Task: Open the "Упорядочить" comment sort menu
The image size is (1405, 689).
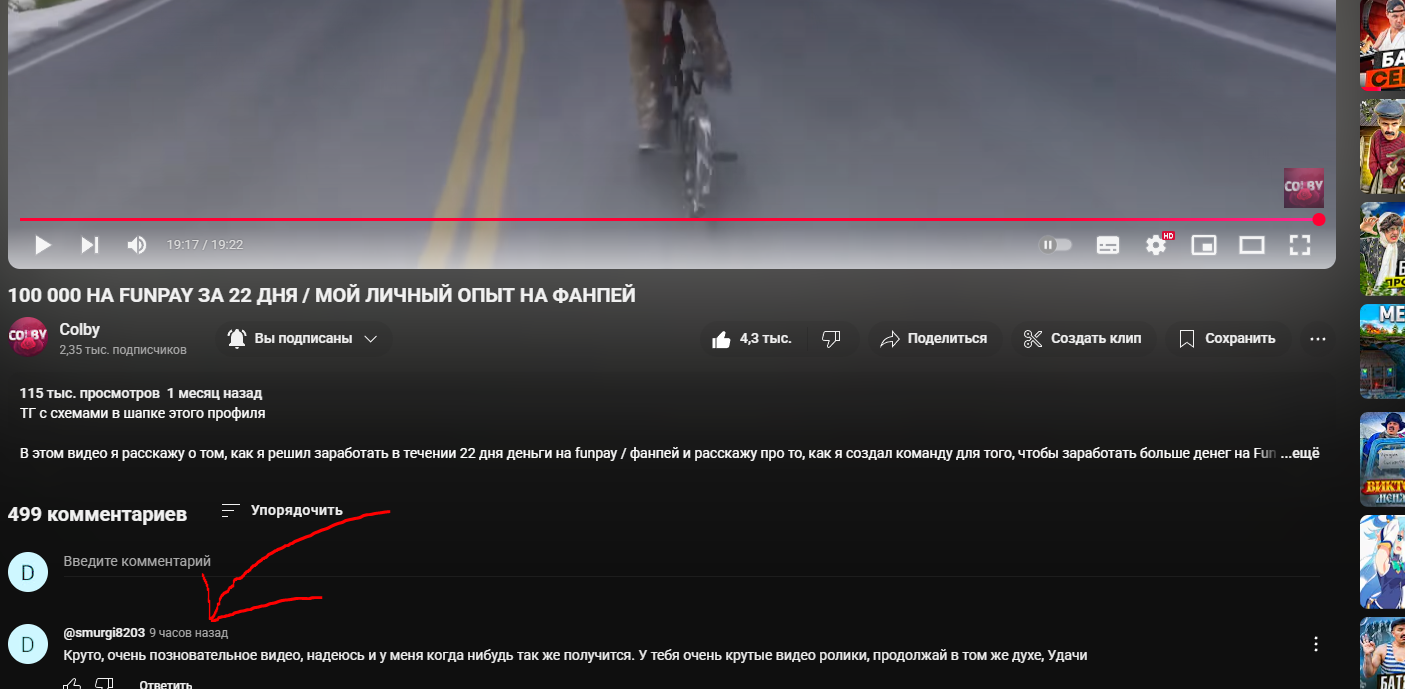Action: tap(282, 510)
